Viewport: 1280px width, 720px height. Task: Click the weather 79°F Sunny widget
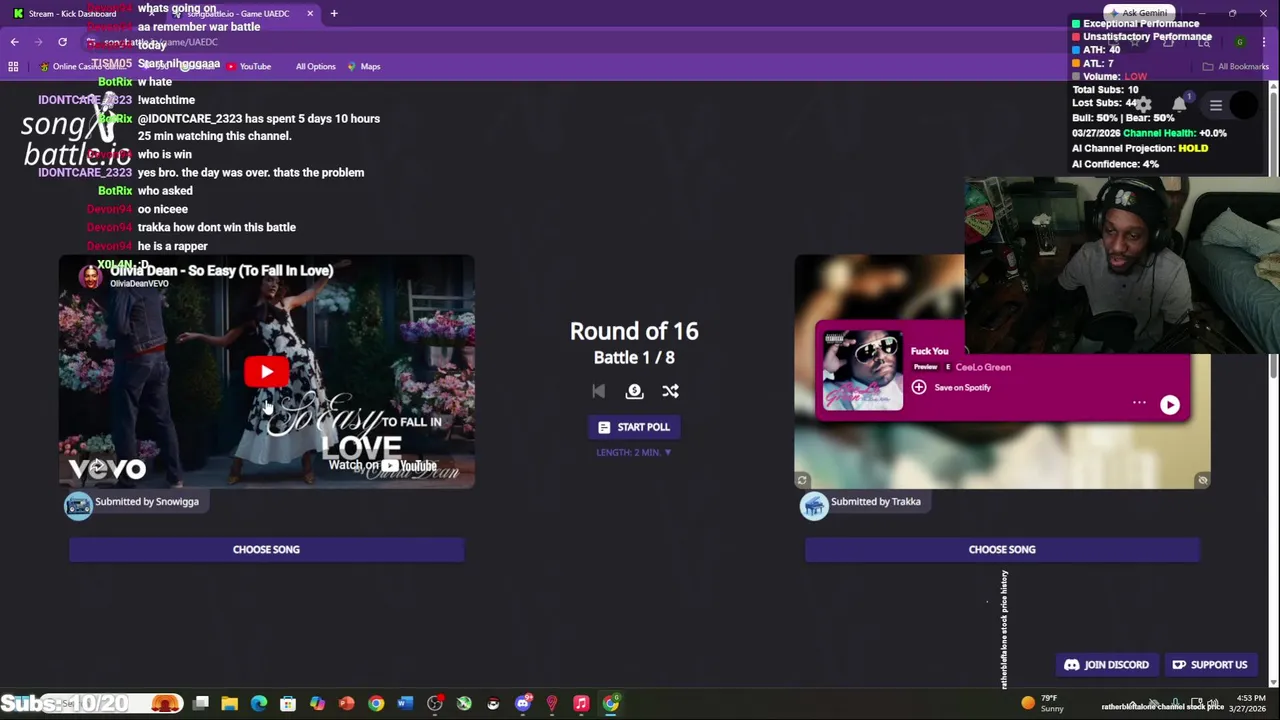click(1043, 703)
